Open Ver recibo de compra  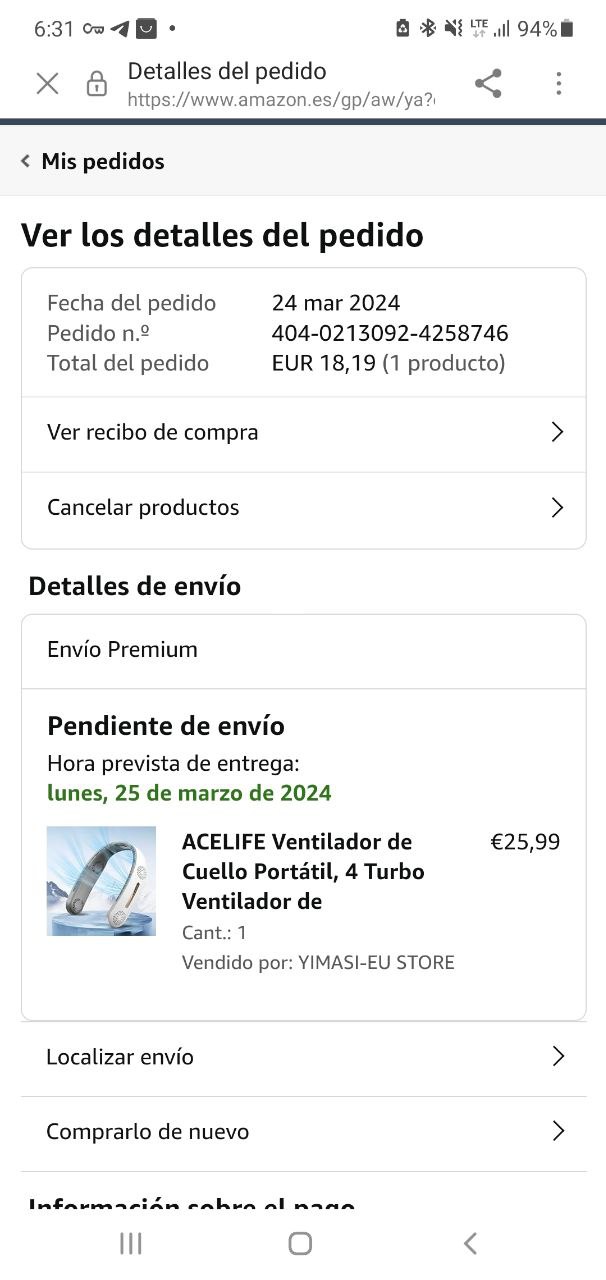152,432
